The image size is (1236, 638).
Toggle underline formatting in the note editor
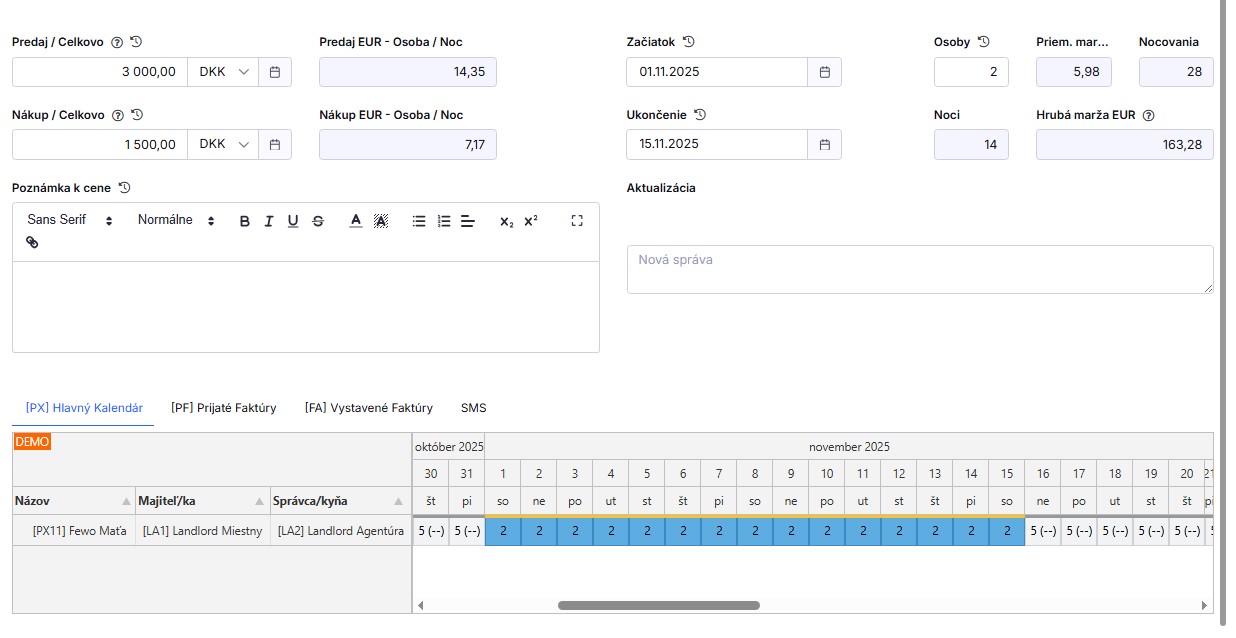point(293,221)
